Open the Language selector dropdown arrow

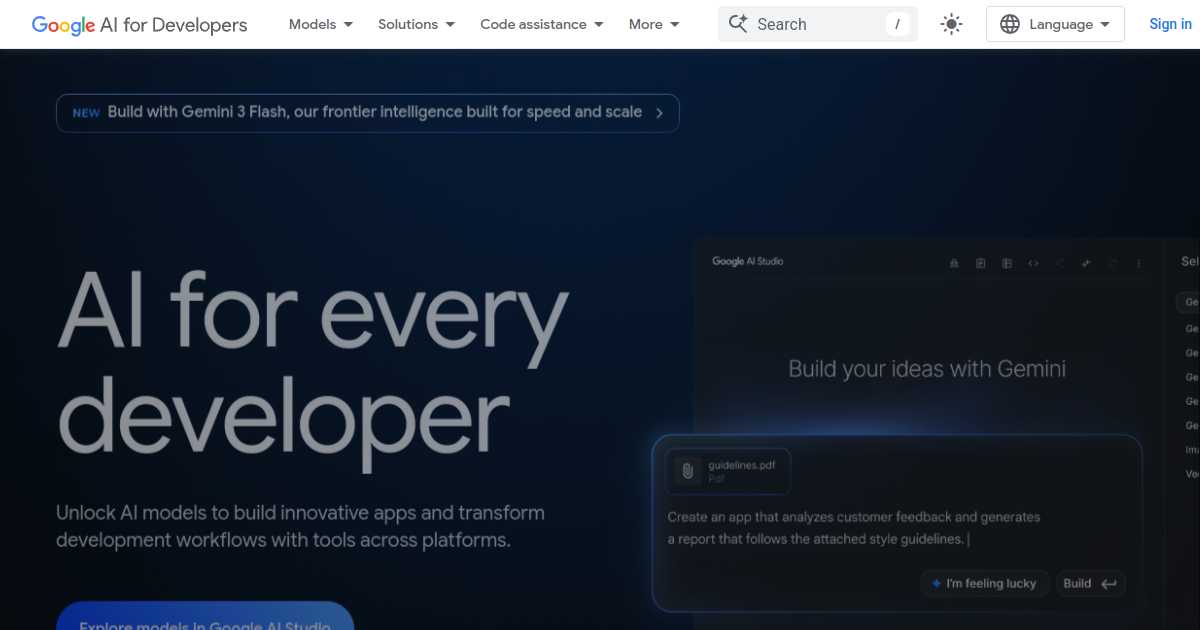tap(1105, 24)
